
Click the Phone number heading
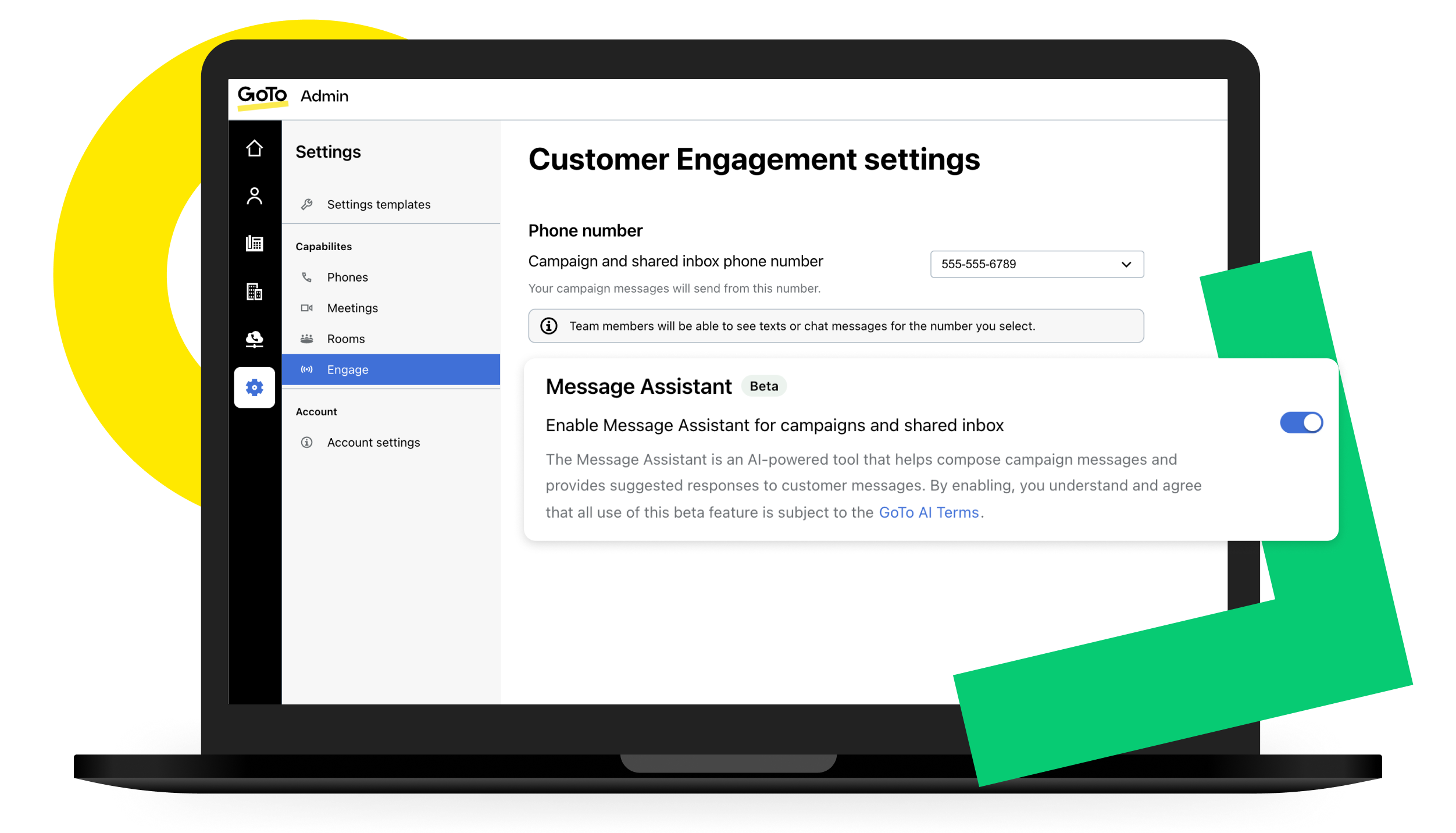585,231
